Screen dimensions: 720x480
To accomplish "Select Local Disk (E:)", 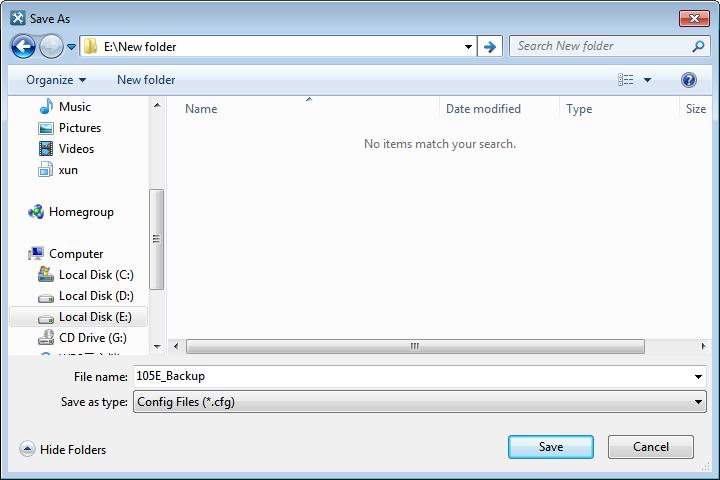I will click(95, 317).
